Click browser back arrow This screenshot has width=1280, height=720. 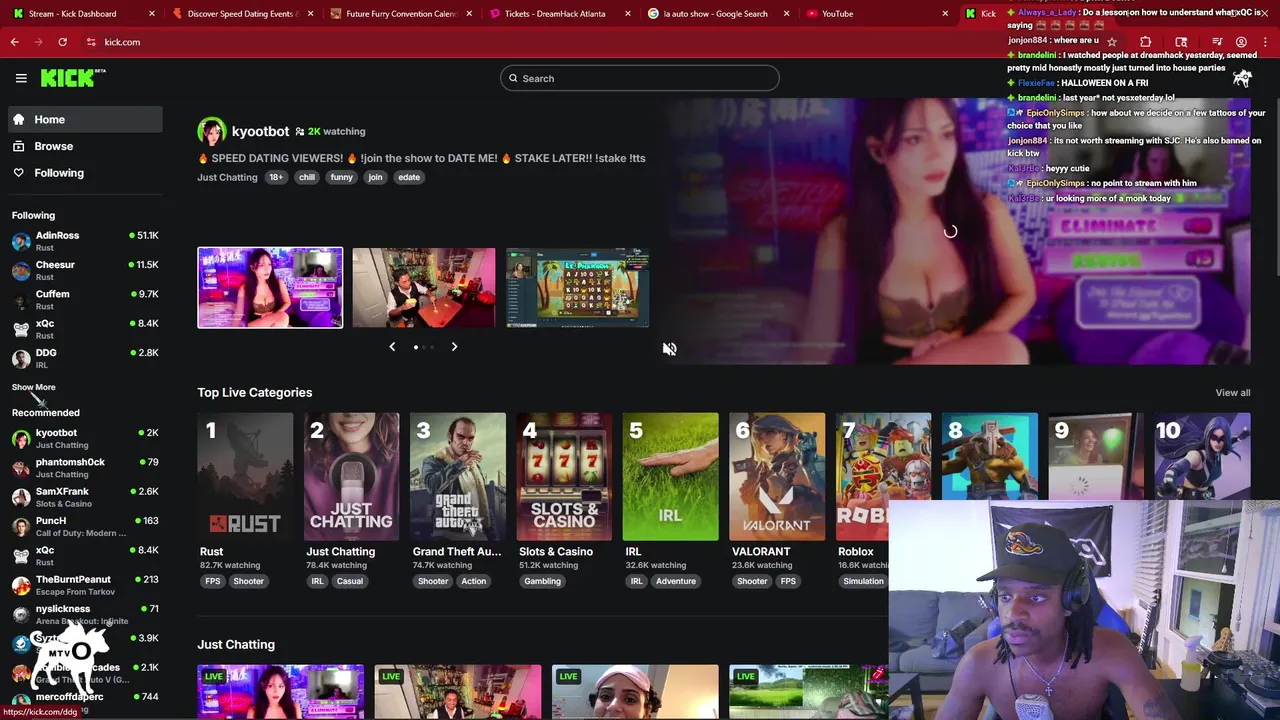(14, 42)
